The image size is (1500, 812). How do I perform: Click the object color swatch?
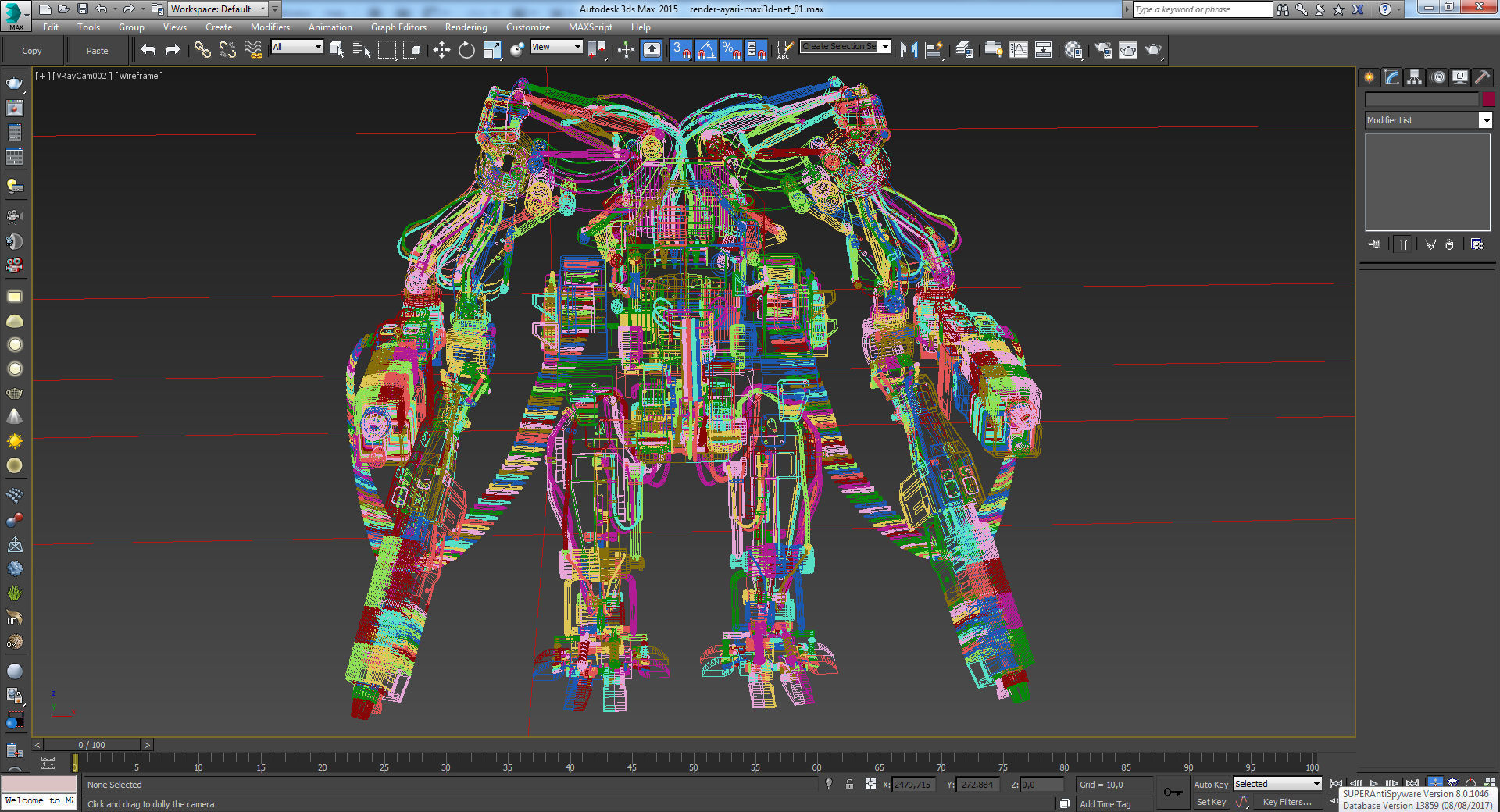(1488, 99)
